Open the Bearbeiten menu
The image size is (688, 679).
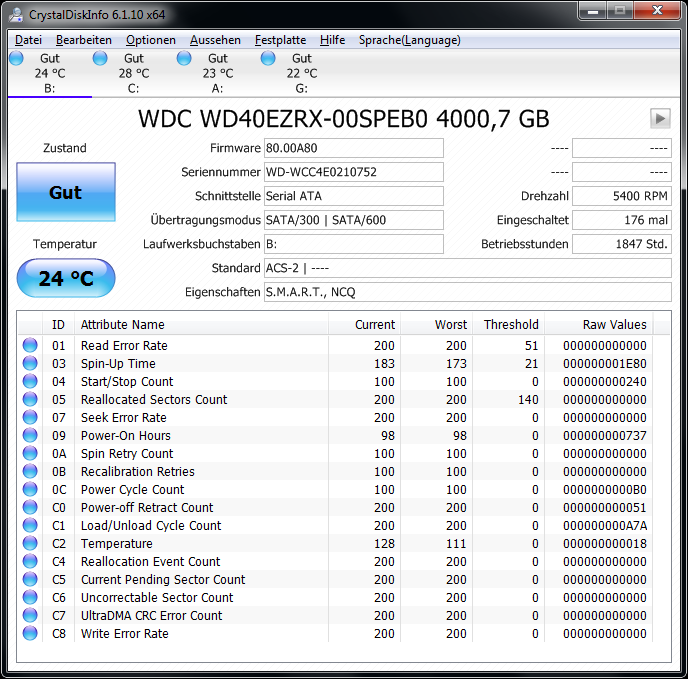pyautogui.click(x=84, y=40)
